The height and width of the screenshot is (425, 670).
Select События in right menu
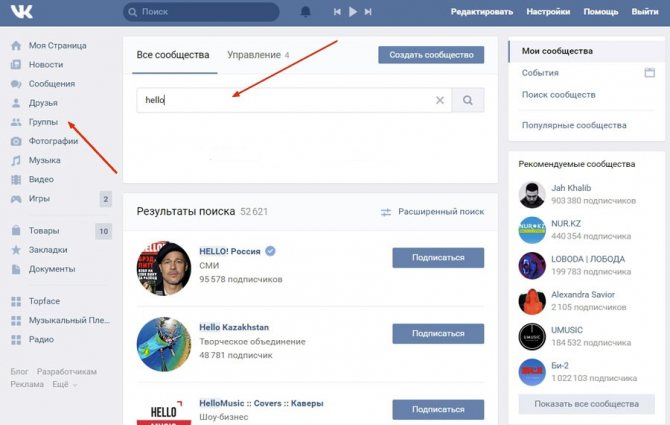pos(540,73)
